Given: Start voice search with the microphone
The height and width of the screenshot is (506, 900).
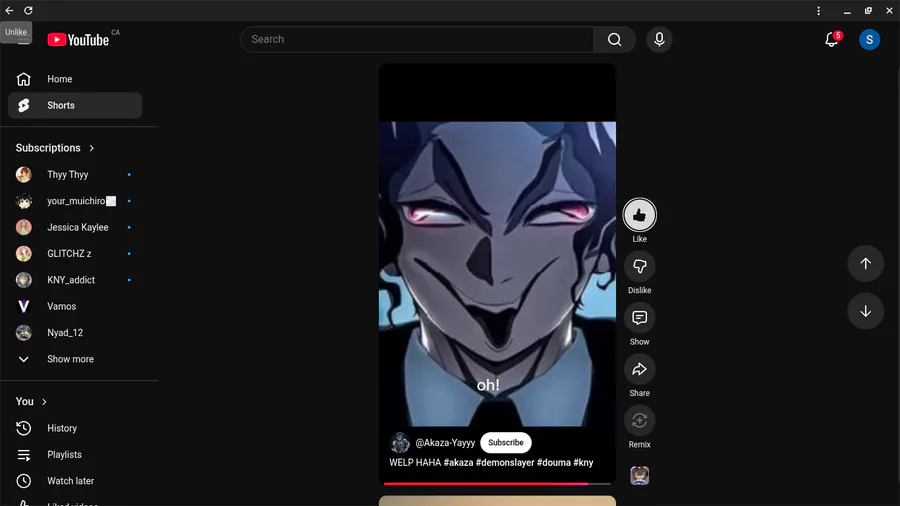Looking at the screenshot, I should click(x=659, y=40).
